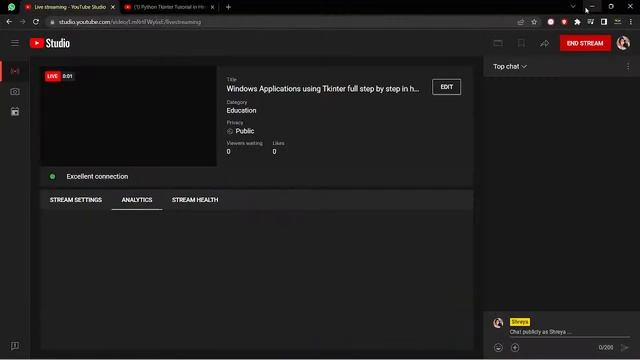Click the live stream preview thumbnail
The height and width of the screenshot is (360, 640).
pos(128,116)
